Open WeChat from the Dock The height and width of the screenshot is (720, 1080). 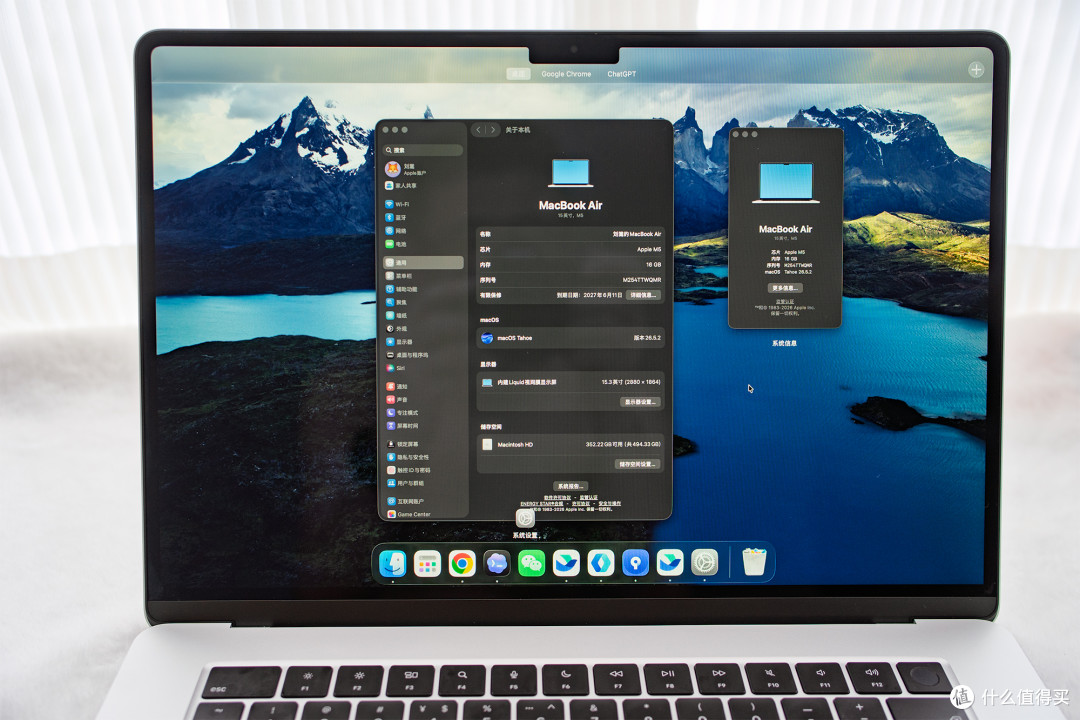coord(531,564)
